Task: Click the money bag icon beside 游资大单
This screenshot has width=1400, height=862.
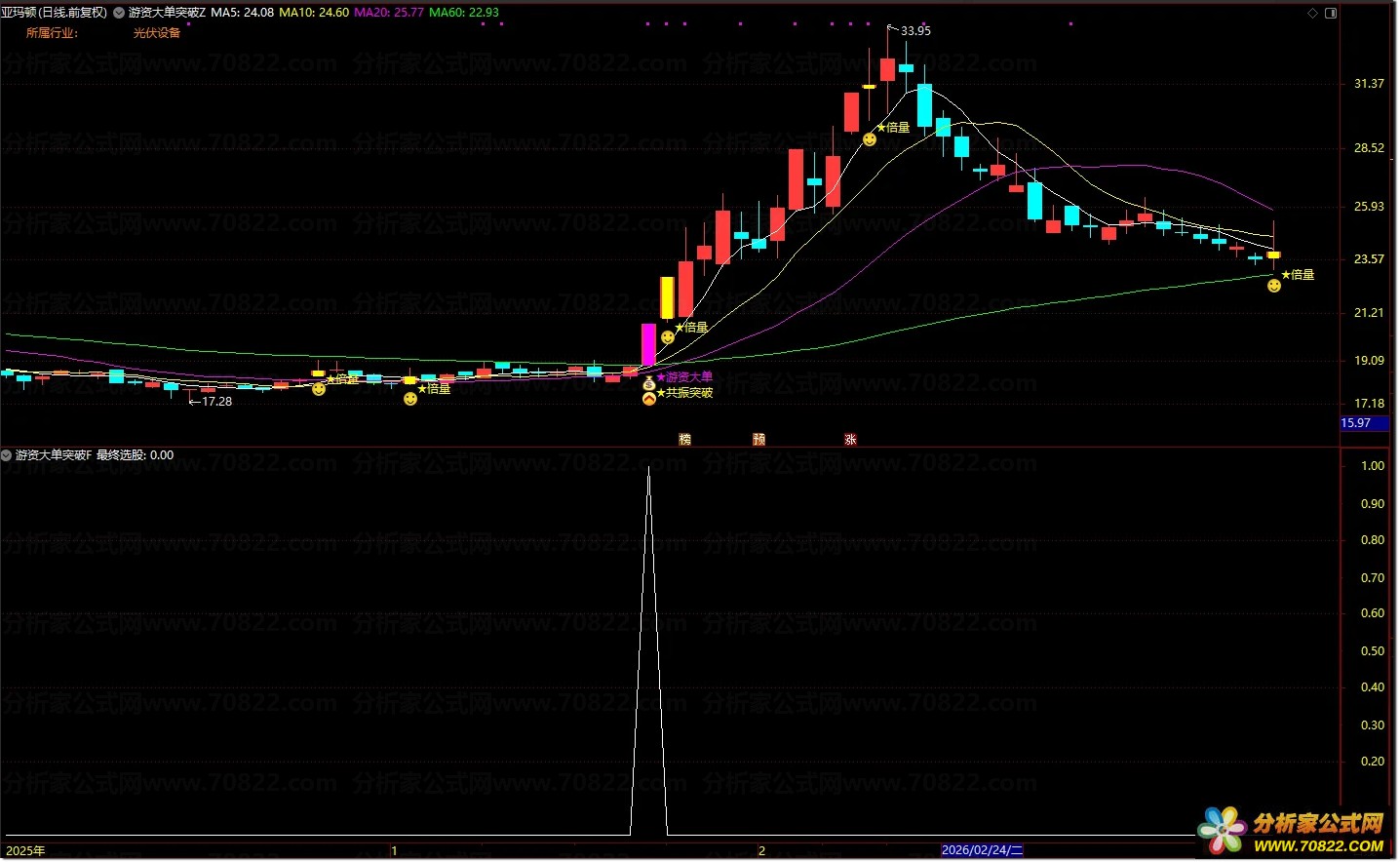Action: click(649, 385)
